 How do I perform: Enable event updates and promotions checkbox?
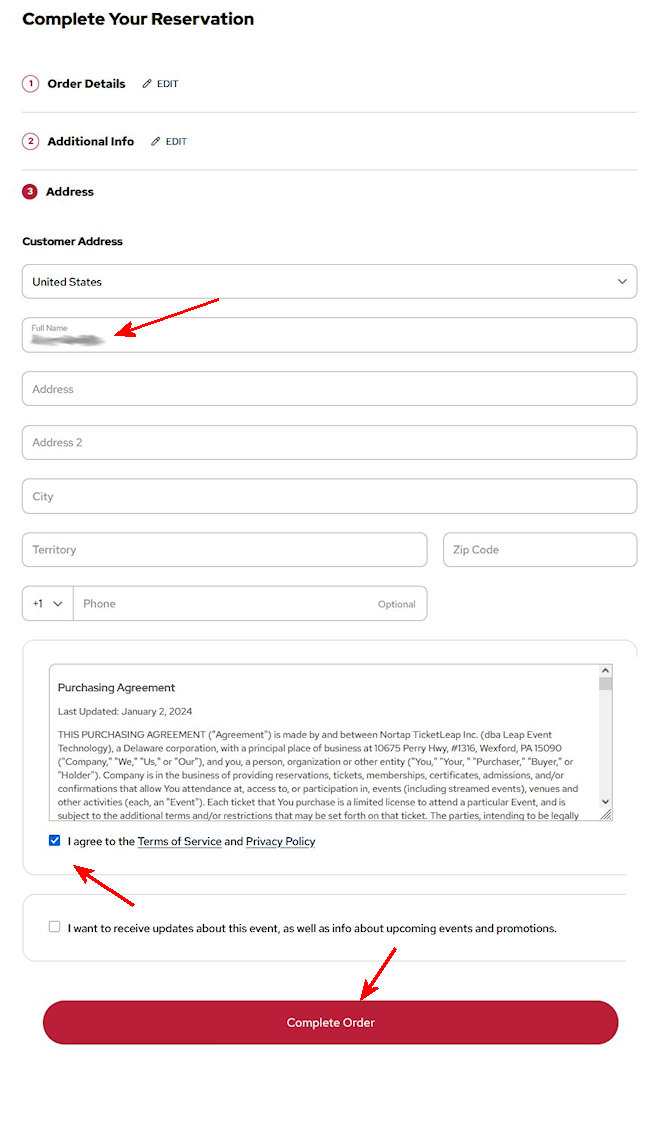click(55, 927)
